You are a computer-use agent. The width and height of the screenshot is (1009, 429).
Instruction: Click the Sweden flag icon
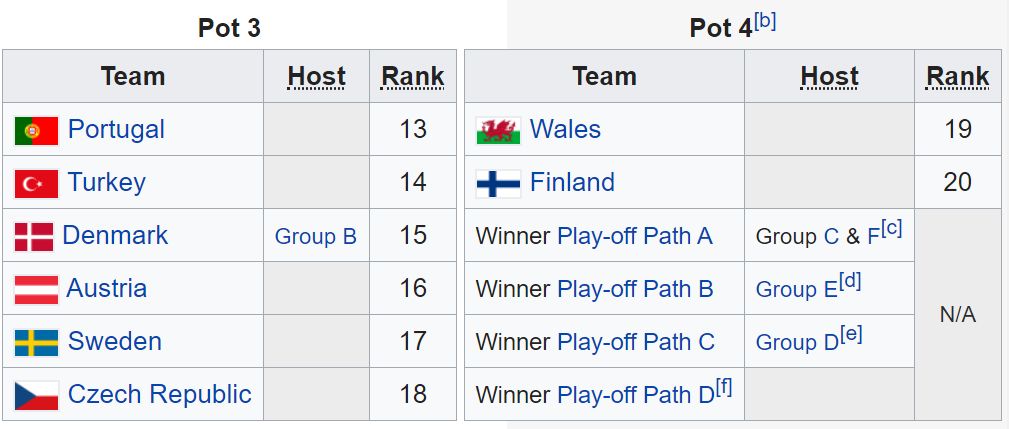37,343
